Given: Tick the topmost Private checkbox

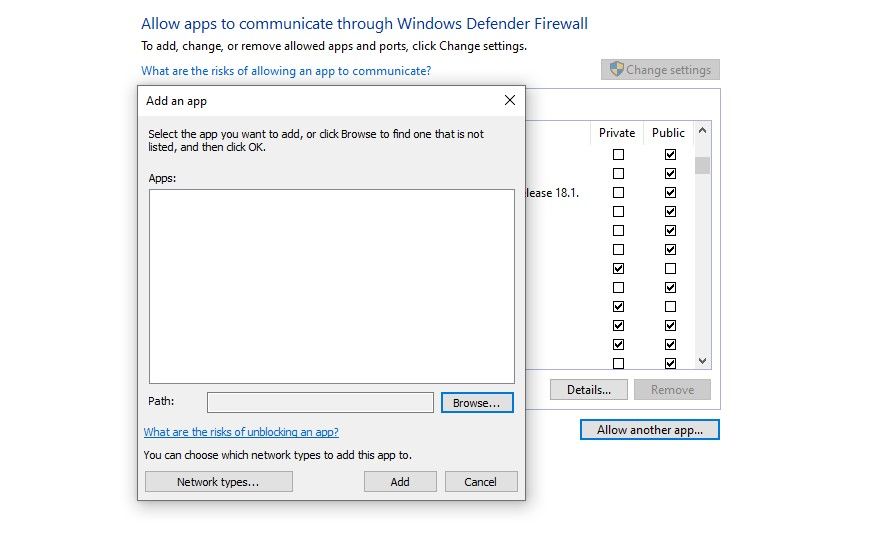Looking at the screenshot, I should point(618,155).
